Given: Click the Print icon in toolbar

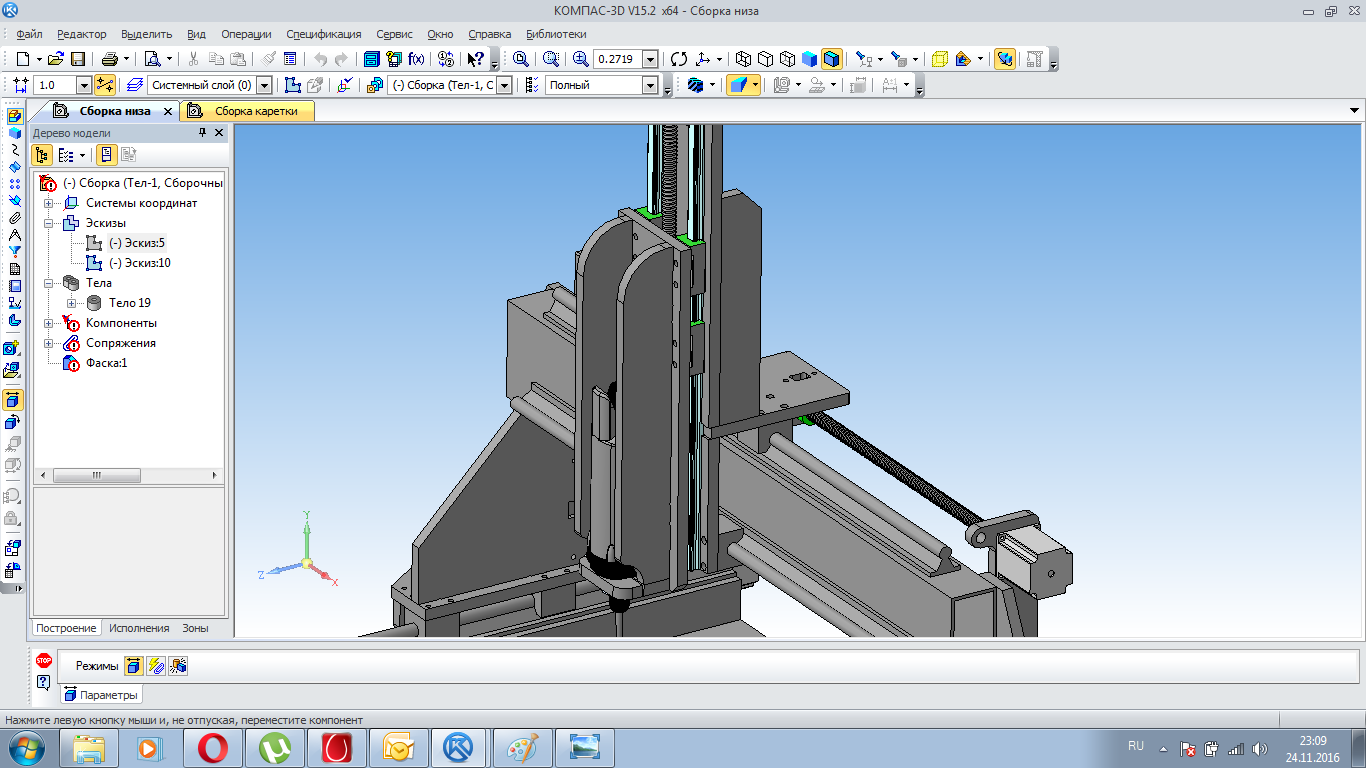Looking at the screenshot, I should [x=110, y=59].
